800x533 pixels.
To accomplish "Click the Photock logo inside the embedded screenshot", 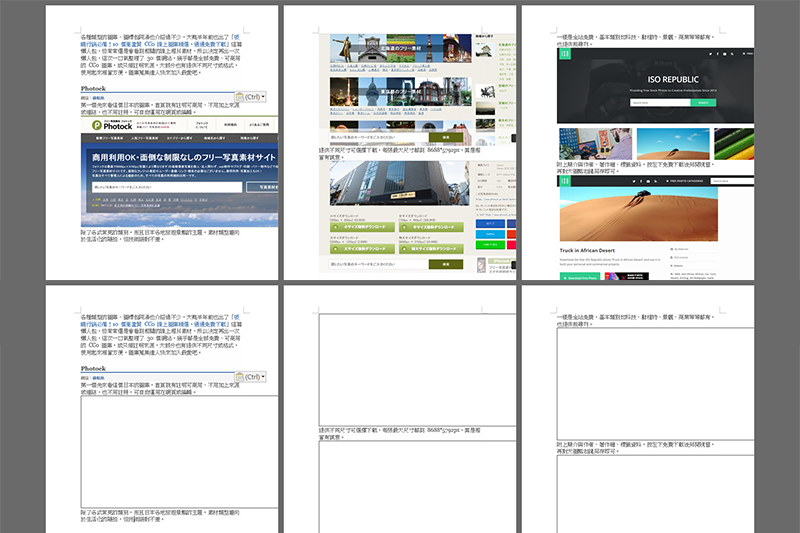I will (x=112, y=125).
